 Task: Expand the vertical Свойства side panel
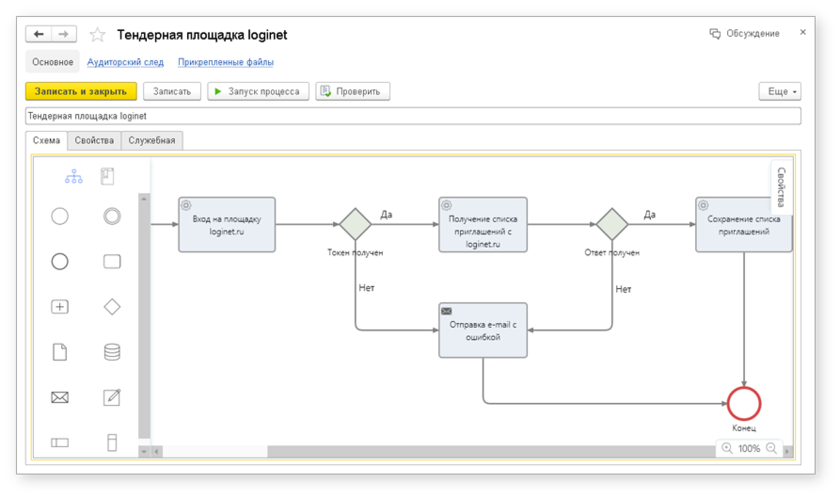(781, 187)
